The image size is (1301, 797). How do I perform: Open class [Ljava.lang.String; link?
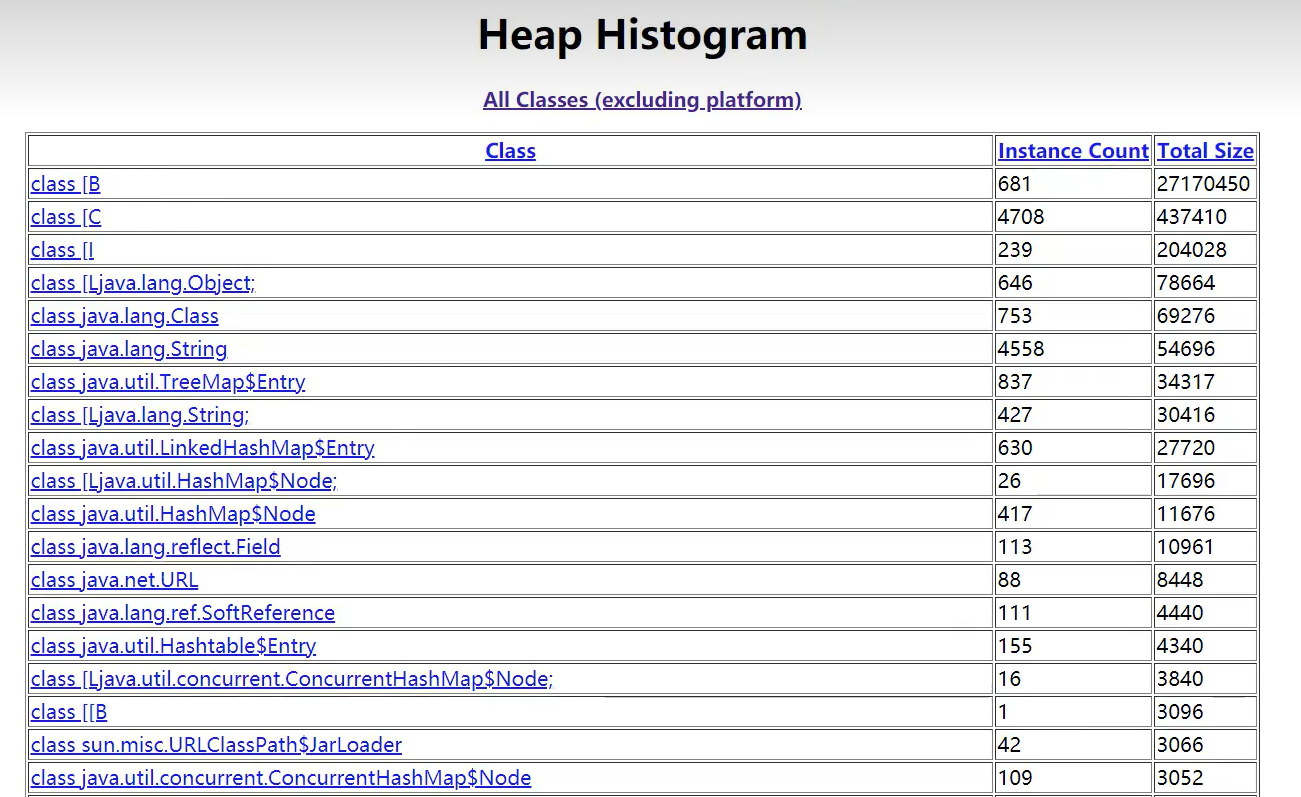click(140, 415)
